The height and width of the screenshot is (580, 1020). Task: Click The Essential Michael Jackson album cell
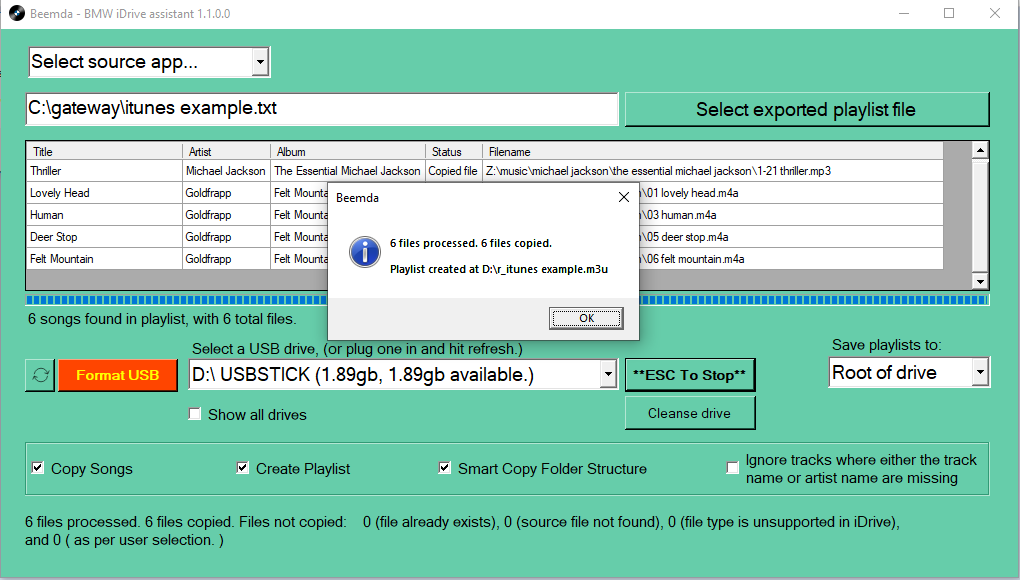pyautogui.click(x=347, y=171)
